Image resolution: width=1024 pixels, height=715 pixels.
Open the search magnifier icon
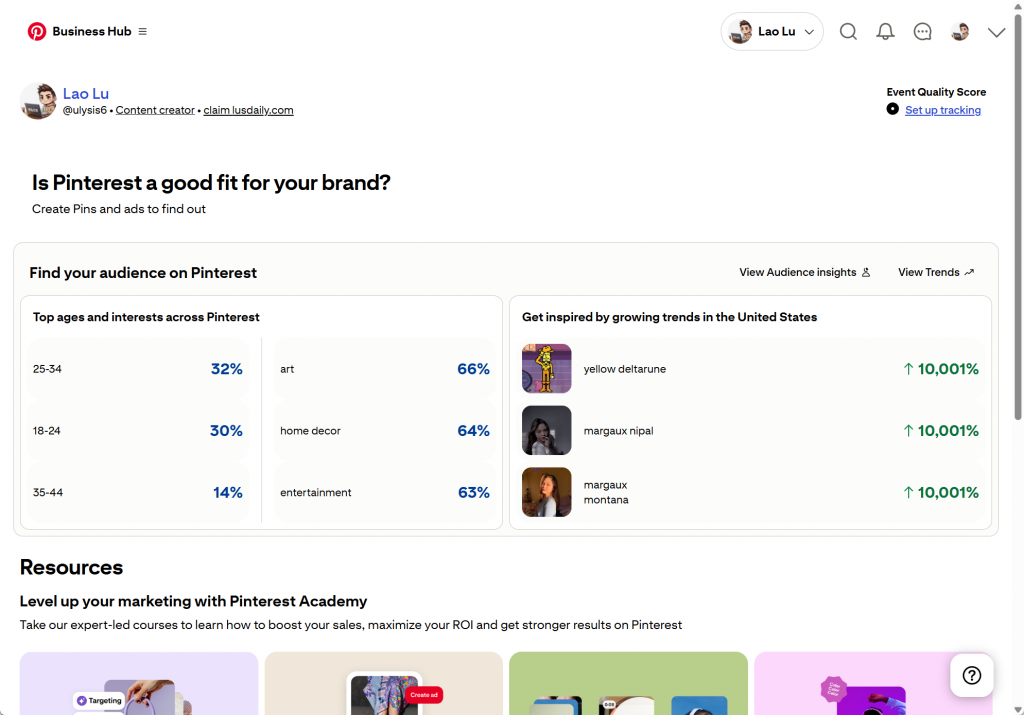click(x=848, y=31)
